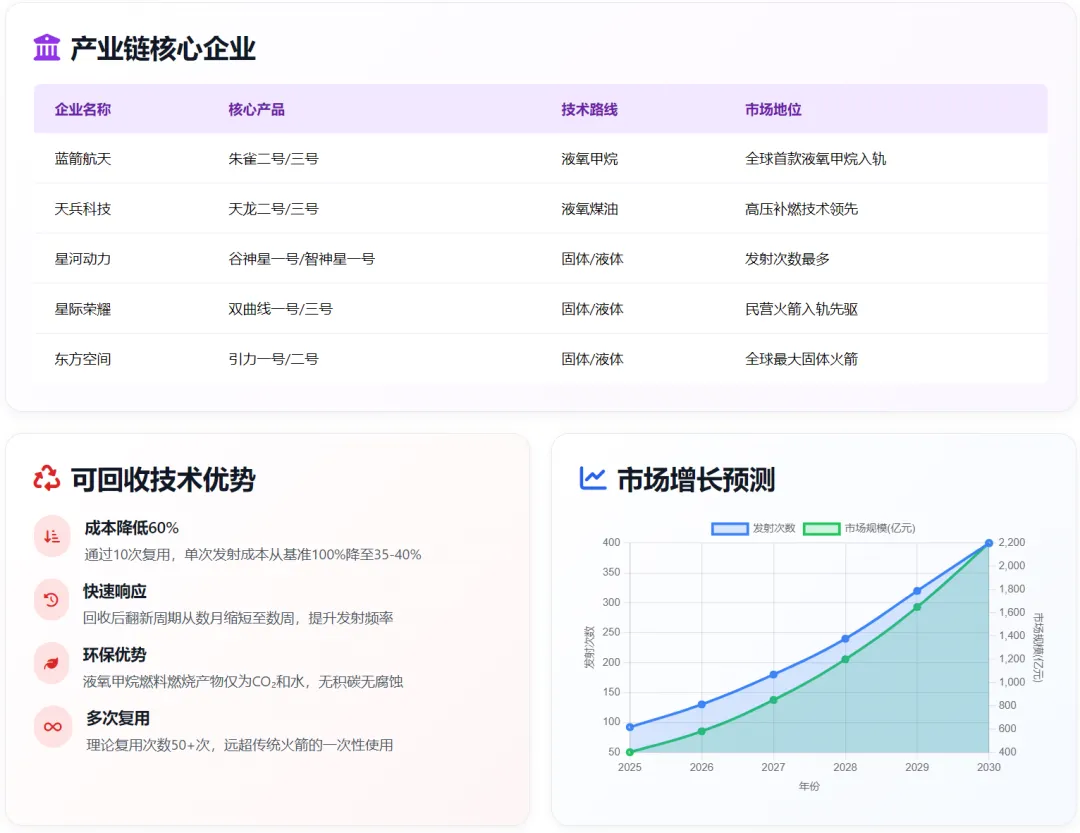1080x833 pixels.
Task: Click the 发射次数最多 cell
Action: (x=787, y=259)
